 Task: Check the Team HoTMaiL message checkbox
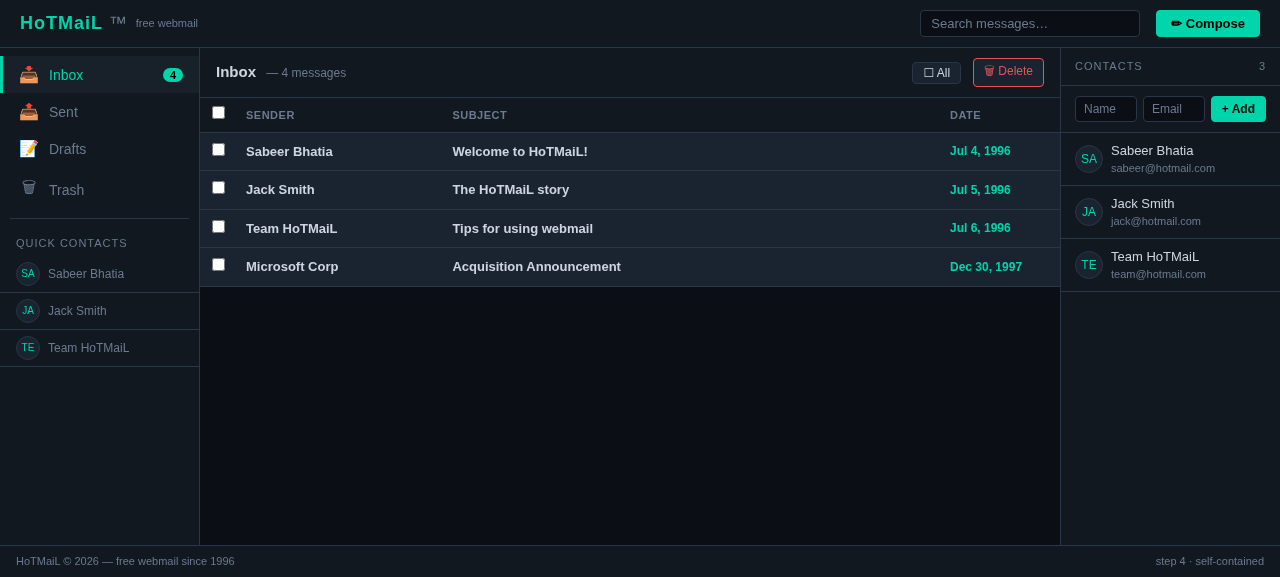219,227
